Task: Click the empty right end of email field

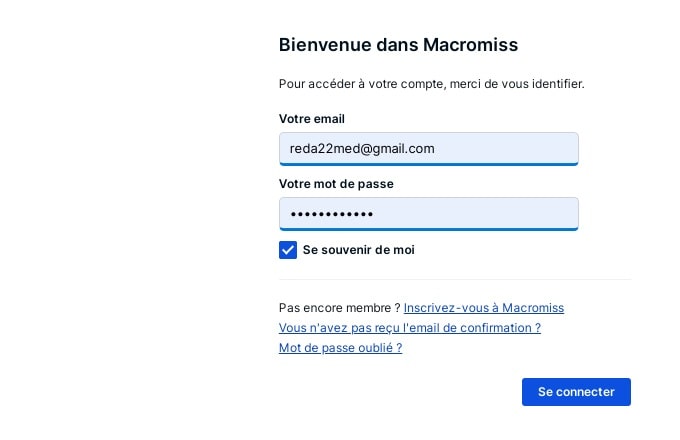Action: pyautogui.click(x=540, y=148)
